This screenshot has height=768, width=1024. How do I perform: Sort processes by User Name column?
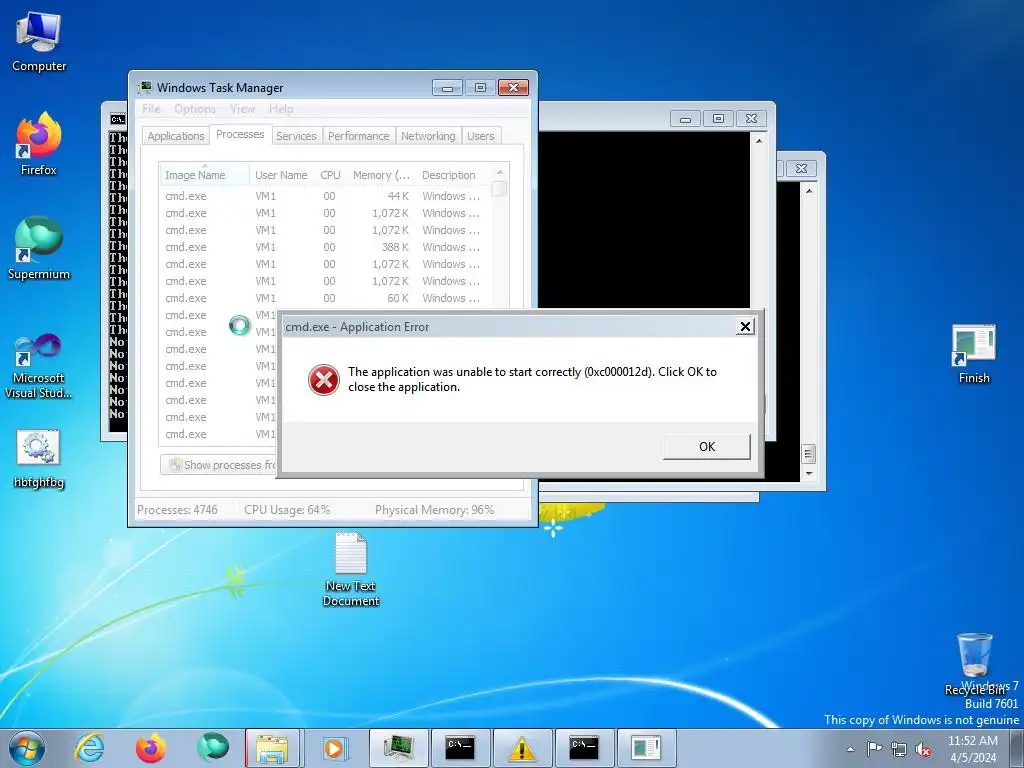(281, 175)
